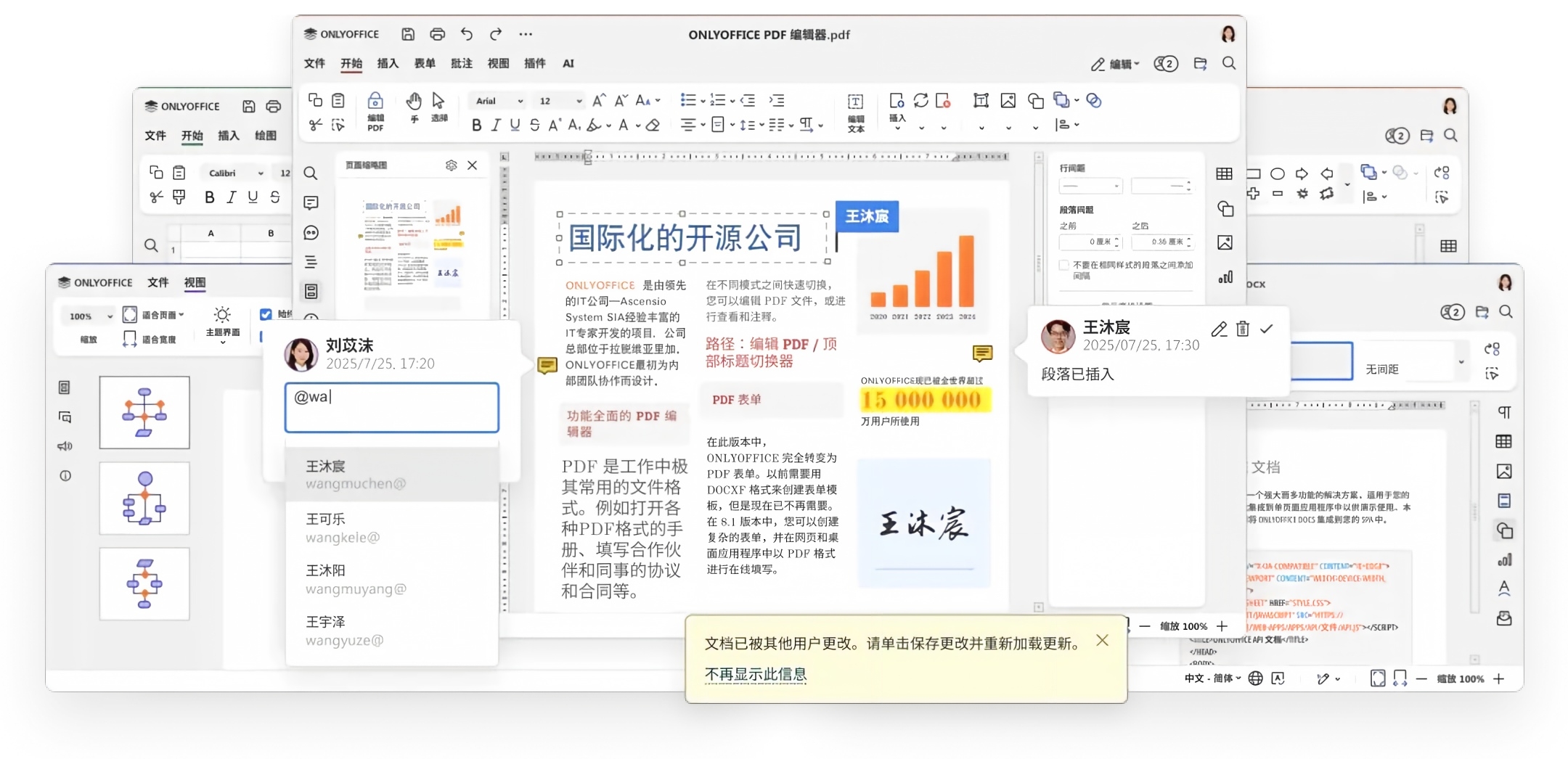Screen dimensions: 1568x759
Task: Click underline in spreadsheet editor window
Action: (253, 197)
